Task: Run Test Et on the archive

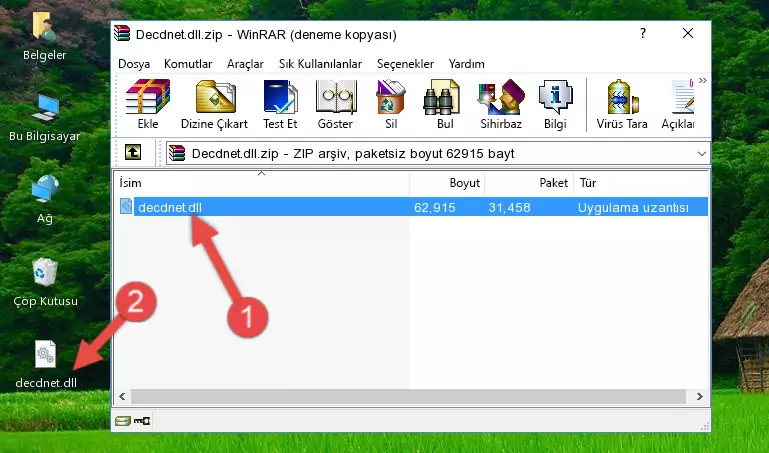Action: pos(280,104)
